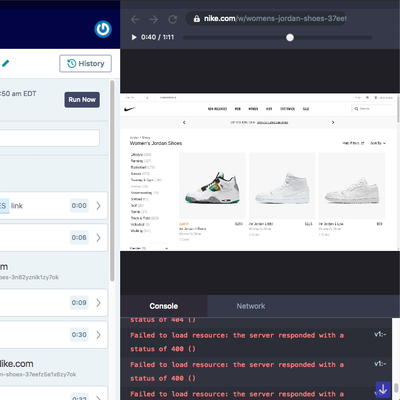
Task: Select the Running category filter
Action: (141, 161)
